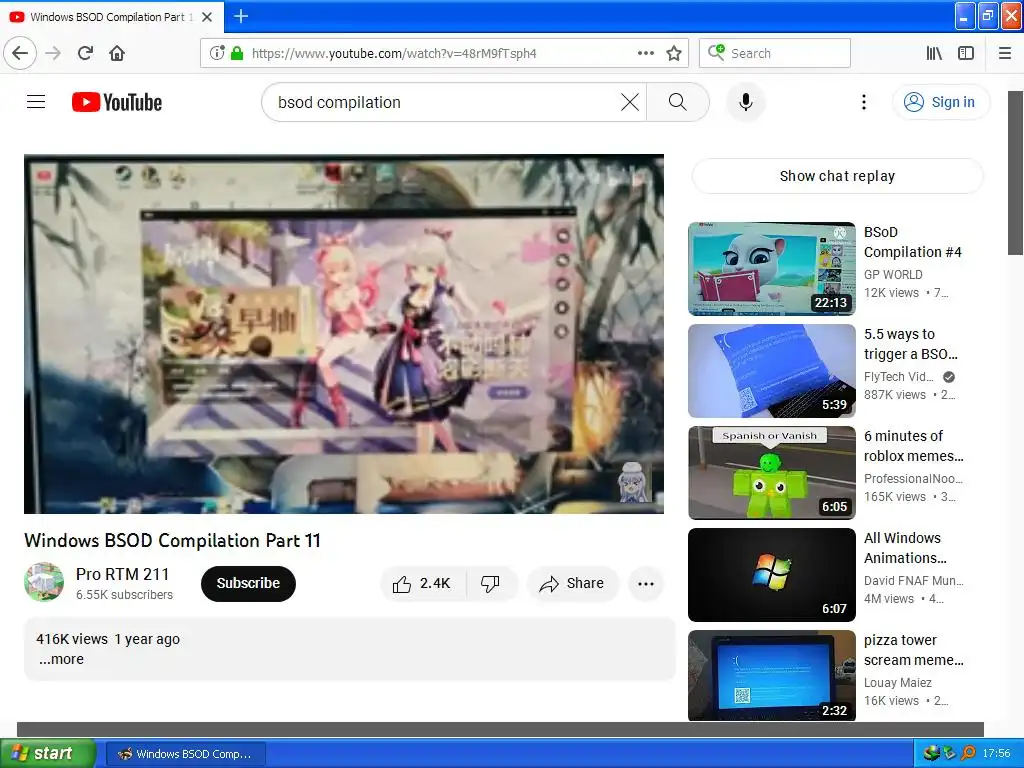Click the browser forward arrow
The height and width of the screenshot is (768, 1024).
(53, 53)
